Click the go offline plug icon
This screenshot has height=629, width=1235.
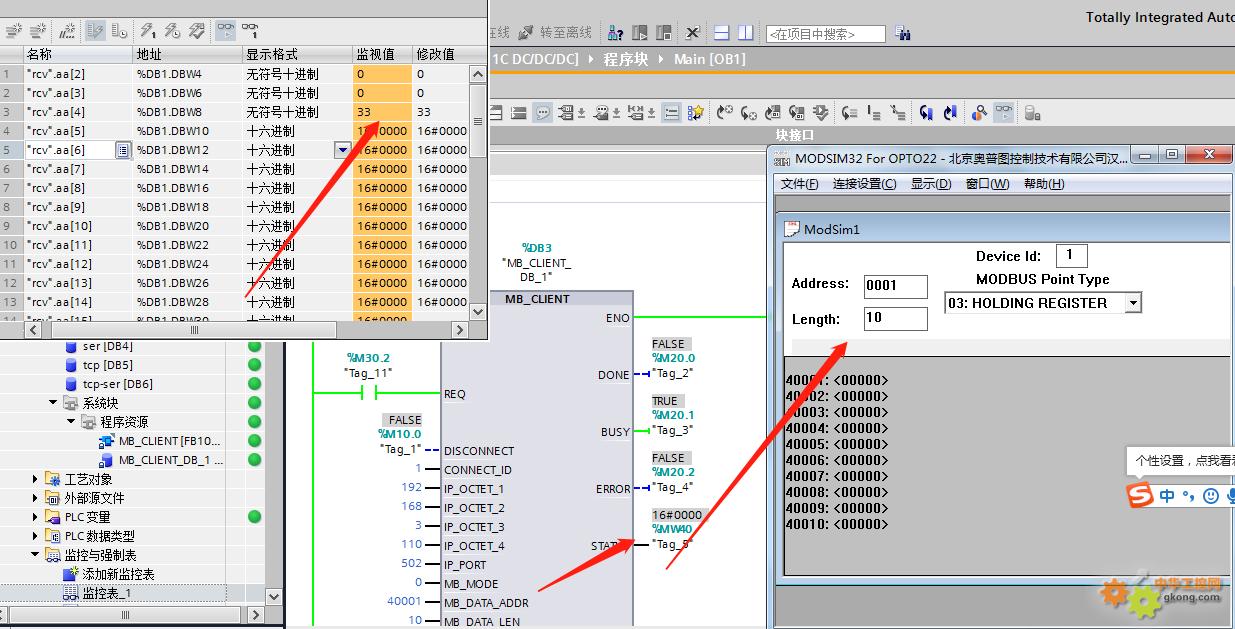526,33
